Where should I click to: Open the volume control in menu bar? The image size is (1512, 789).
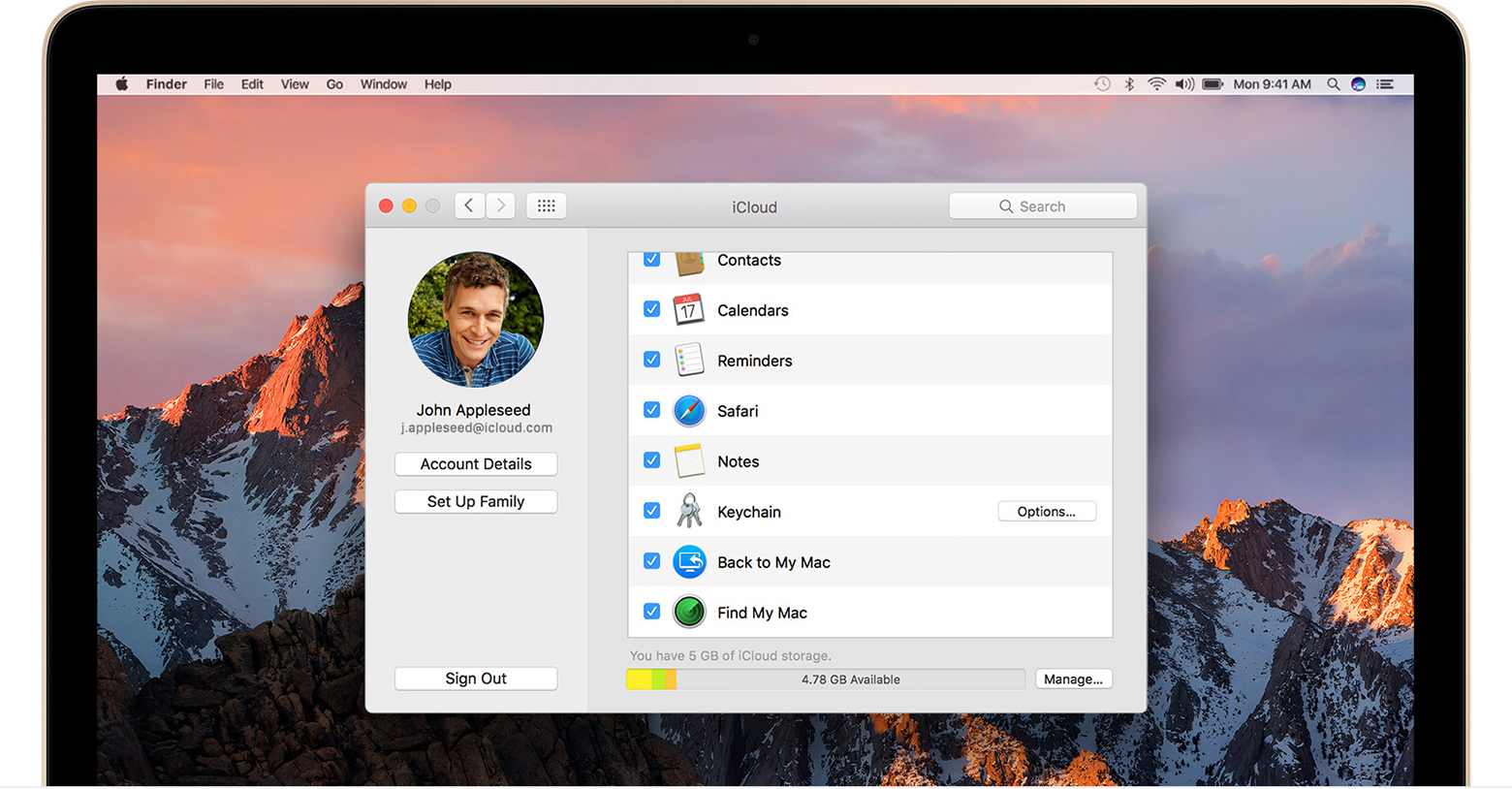click(x=1184, y=84)
